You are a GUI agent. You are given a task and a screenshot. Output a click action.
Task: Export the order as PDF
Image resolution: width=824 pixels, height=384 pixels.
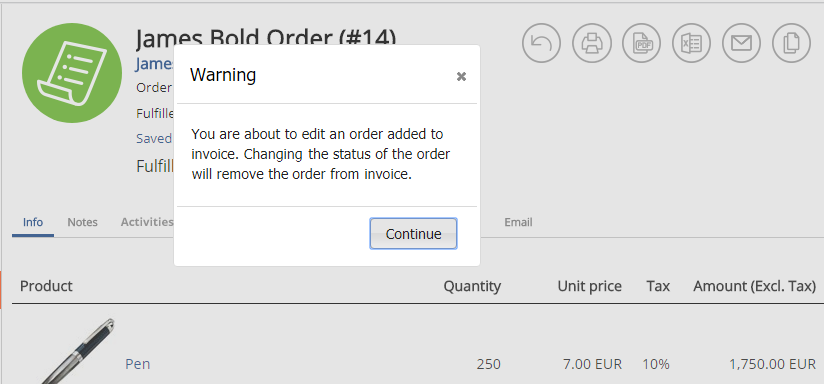[x=641, y=43]
